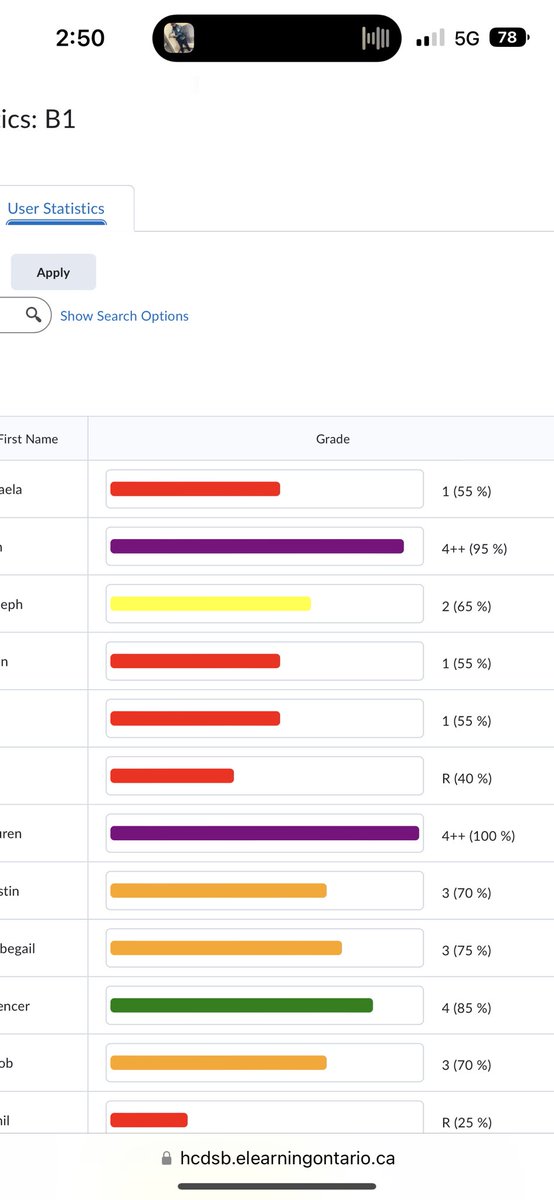Viewport: 554px width, 1200px height.
Task: Click the First Name column header
Action: point(29,439)
